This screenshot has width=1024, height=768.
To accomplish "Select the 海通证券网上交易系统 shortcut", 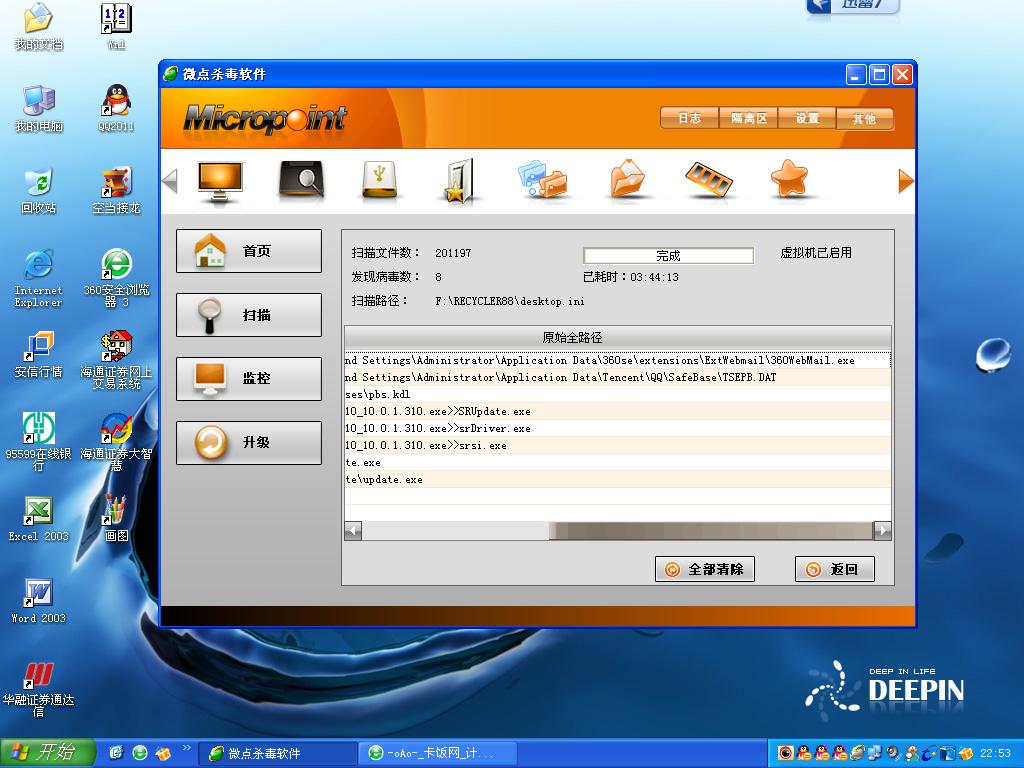I will tap(116, 360).
